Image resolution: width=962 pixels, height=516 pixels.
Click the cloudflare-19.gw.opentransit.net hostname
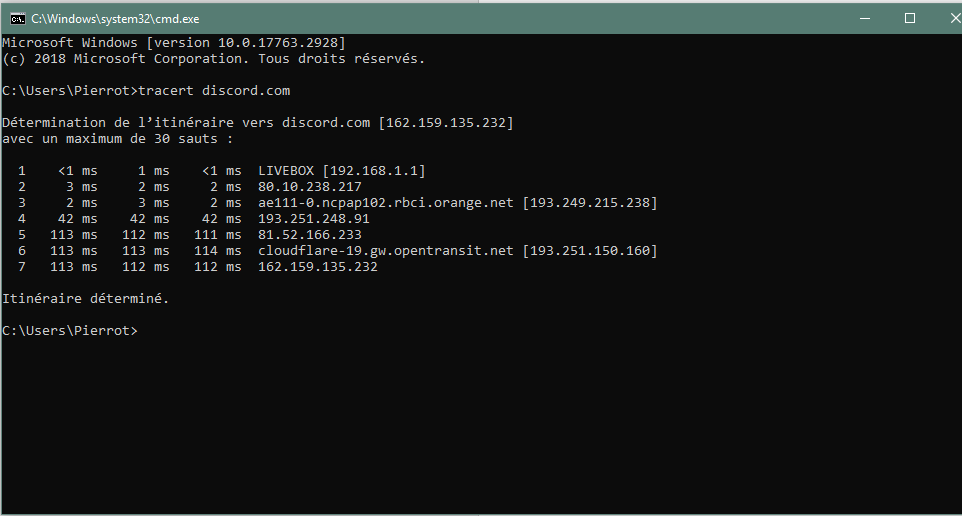tap(386, 251)
